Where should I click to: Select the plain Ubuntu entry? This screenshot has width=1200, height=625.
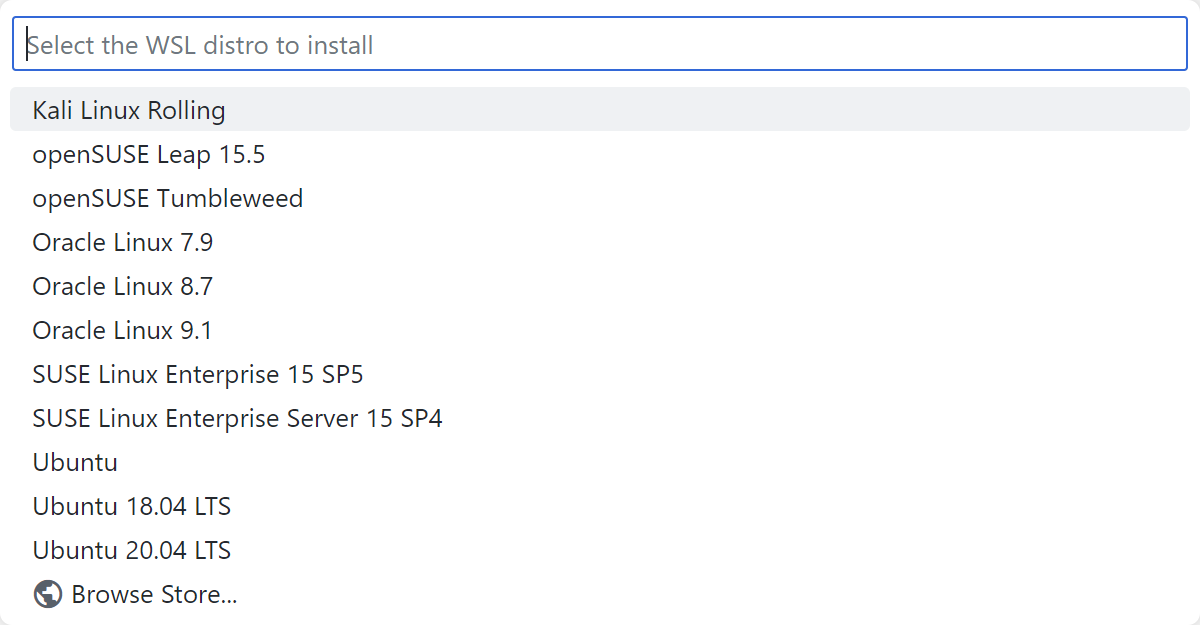click(x=76, y=462)
